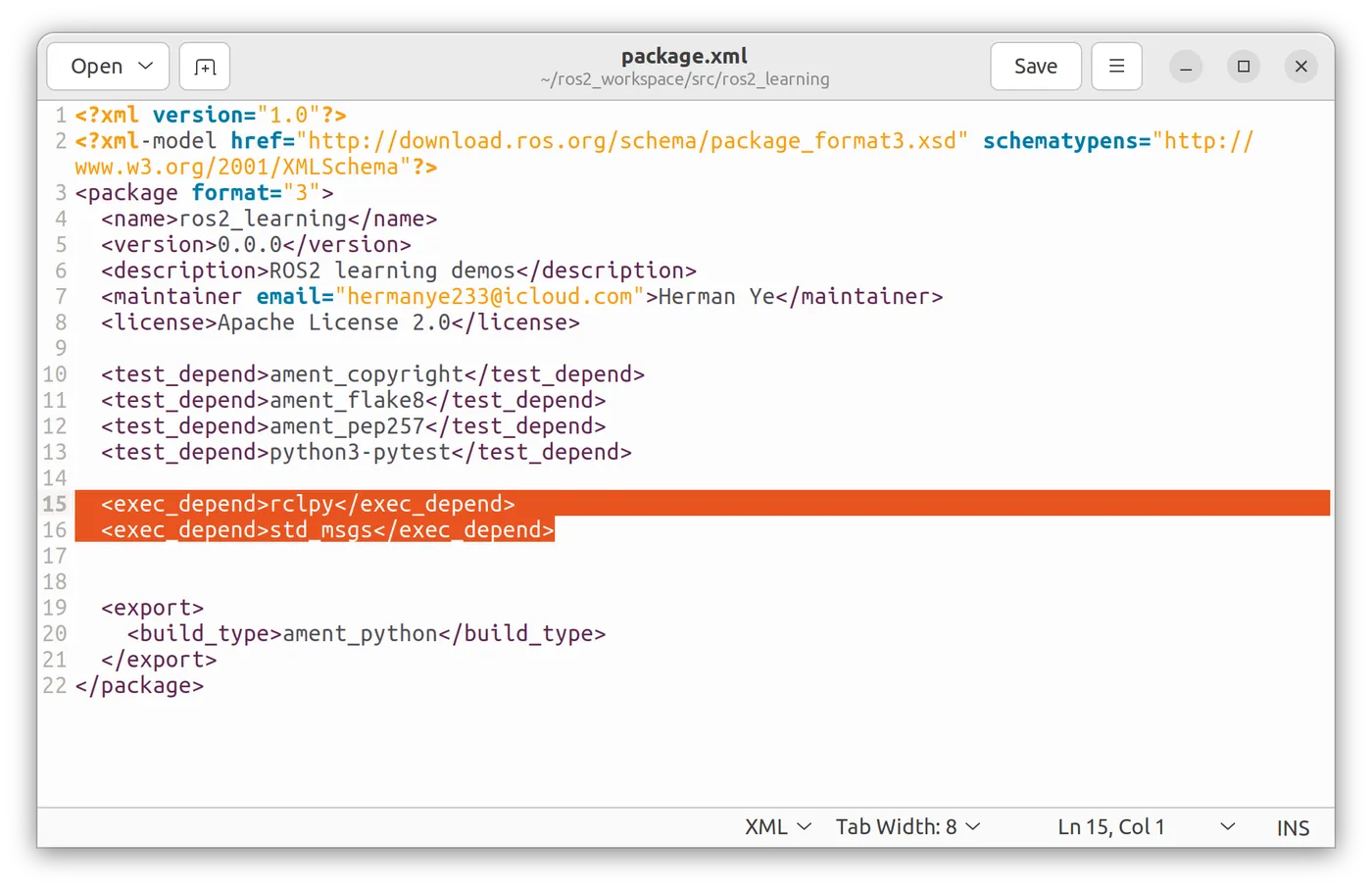The height and width of the screenshot is (889, 1372).
Task: Click the hermanye233@icloud.com email value
Action: pos(490,297)
